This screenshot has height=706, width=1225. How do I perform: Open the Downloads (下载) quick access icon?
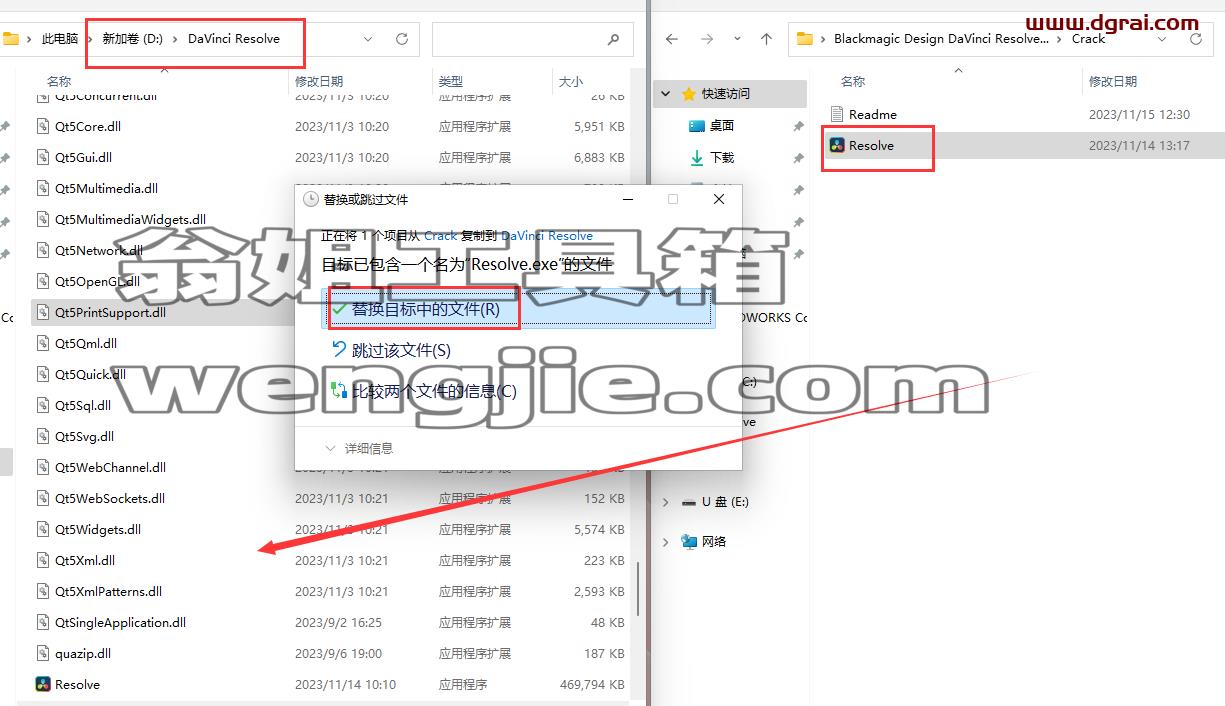[697, 157]
